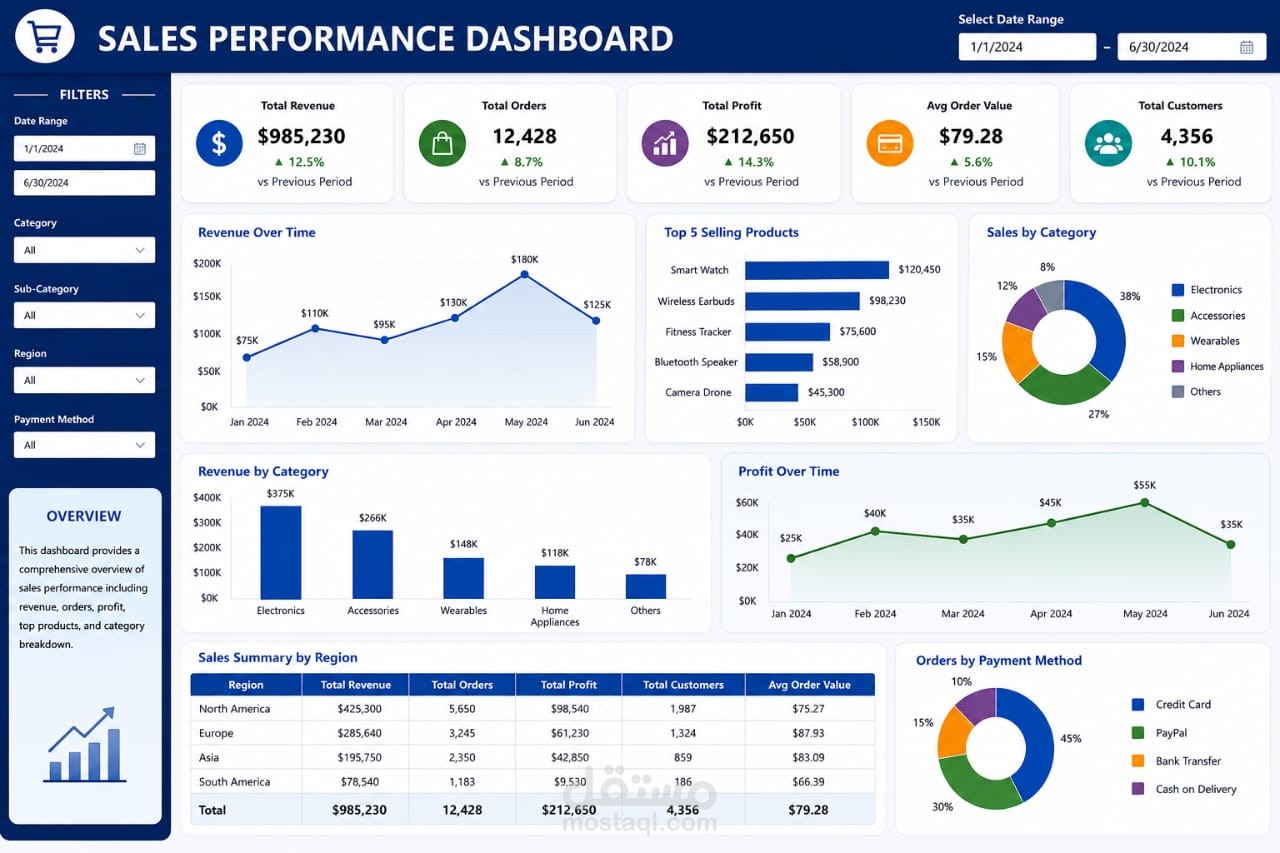
Task: Click the Bluetooth Speaker bar
Action: coord(779,362)
